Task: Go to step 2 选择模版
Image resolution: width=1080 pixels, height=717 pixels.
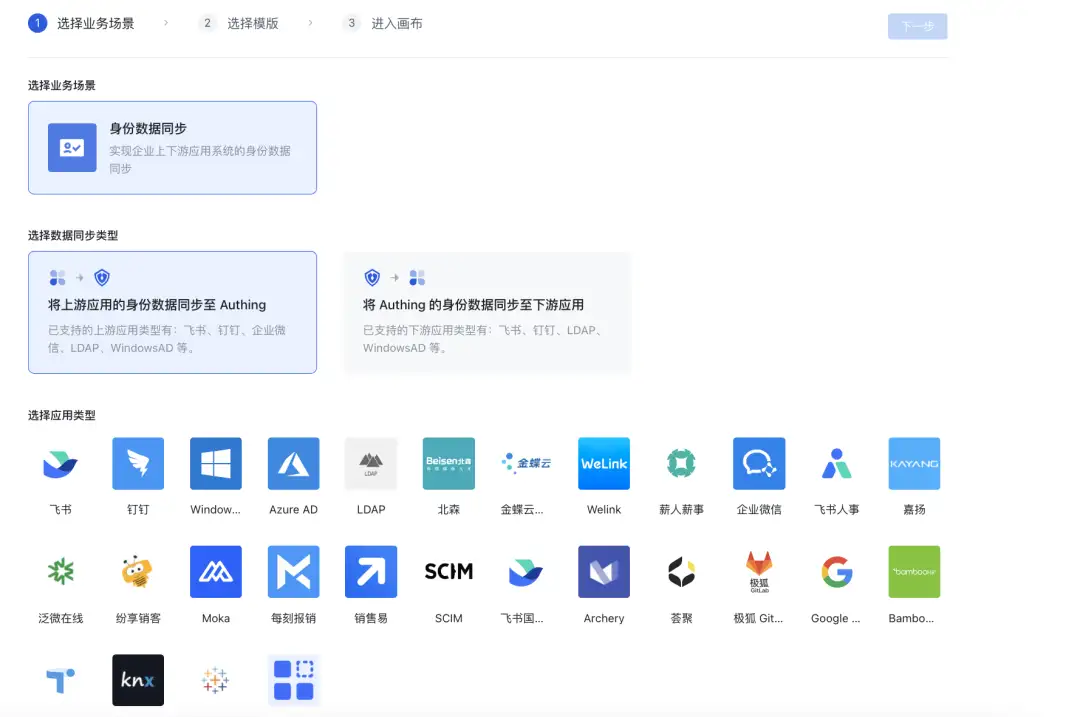Action: tap(238, 23)
